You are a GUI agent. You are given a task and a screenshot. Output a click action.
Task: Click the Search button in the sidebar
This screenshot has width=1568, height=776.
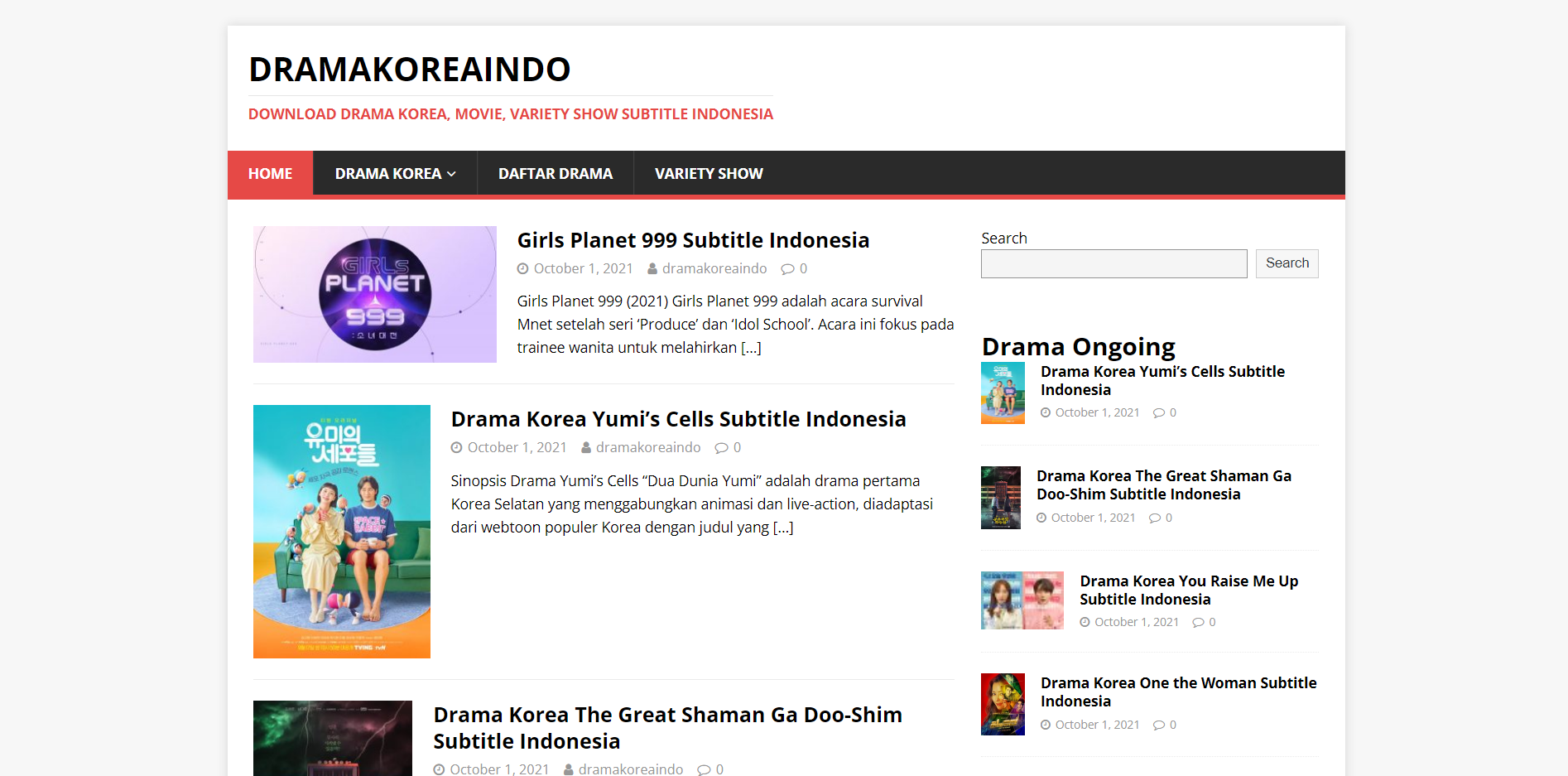click(1287, 263)
